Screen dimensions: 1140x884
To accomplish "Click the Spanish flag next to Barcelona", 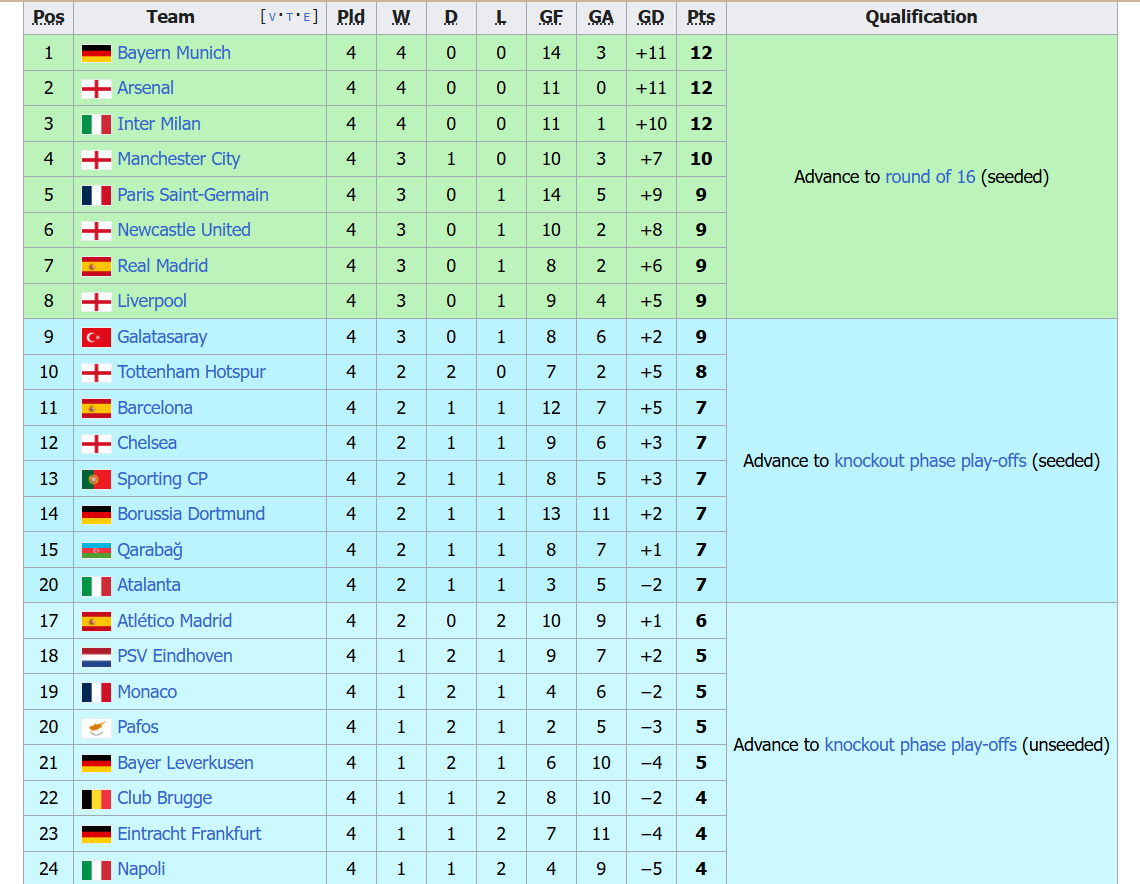I will (96, 408).
